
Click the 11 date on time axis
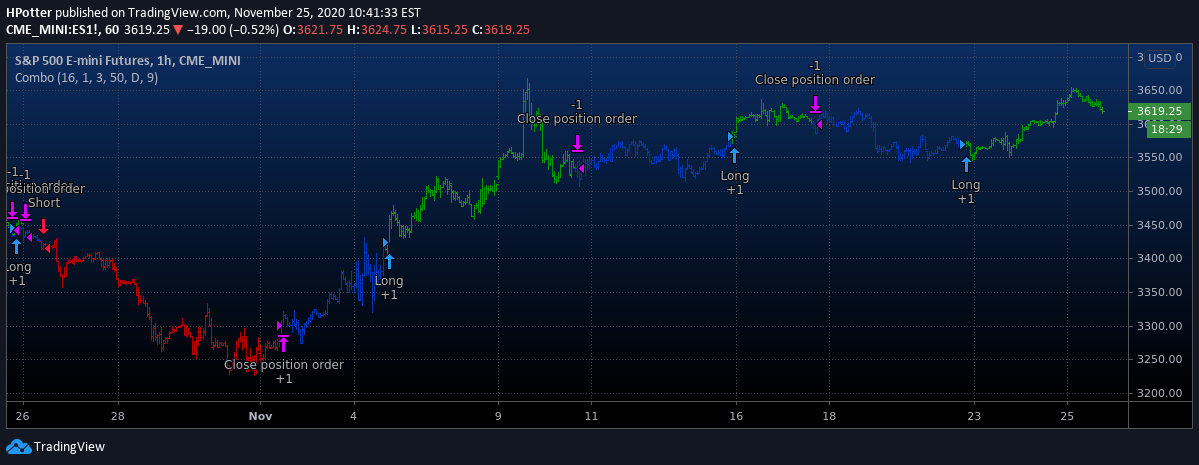(591, 416)
